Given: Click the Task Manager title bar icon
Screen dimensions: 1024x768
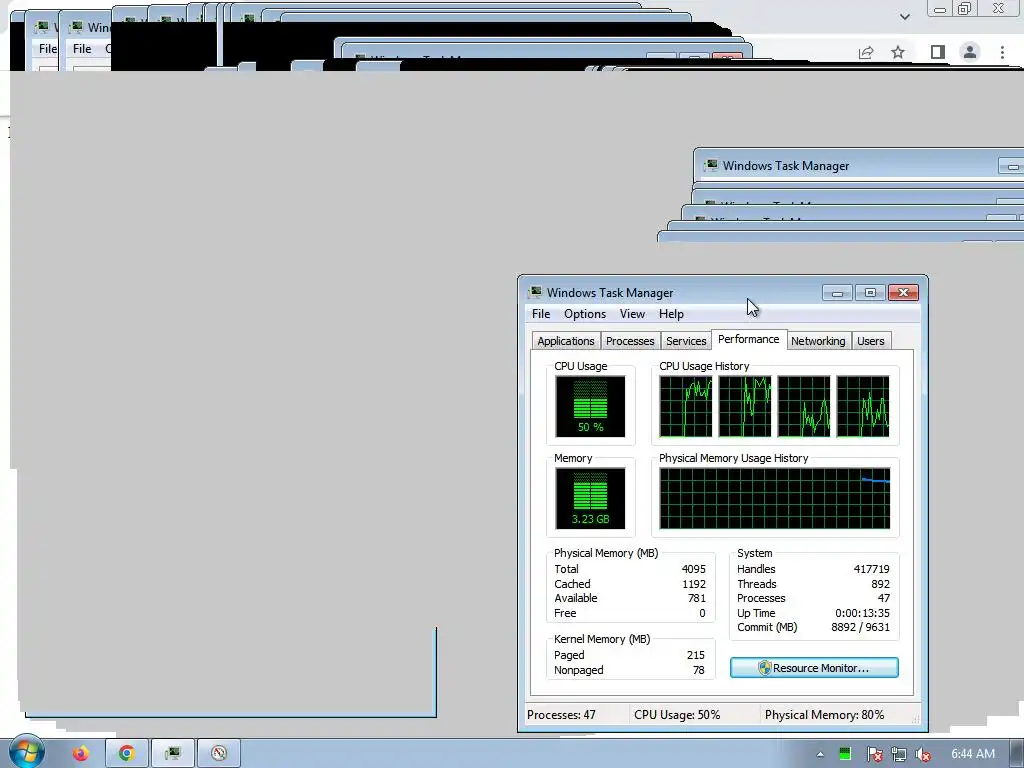Looking at the screenshot, I should pyautogui.click(x=536, y=292).
